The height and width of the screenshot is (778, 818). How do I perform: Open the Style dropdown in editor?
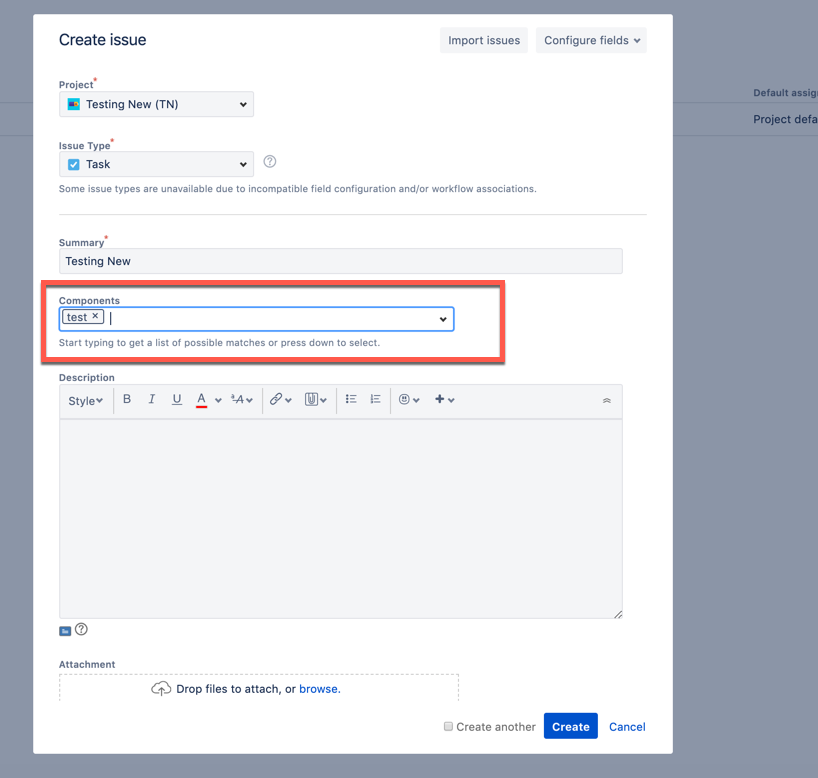click(86, 401)
